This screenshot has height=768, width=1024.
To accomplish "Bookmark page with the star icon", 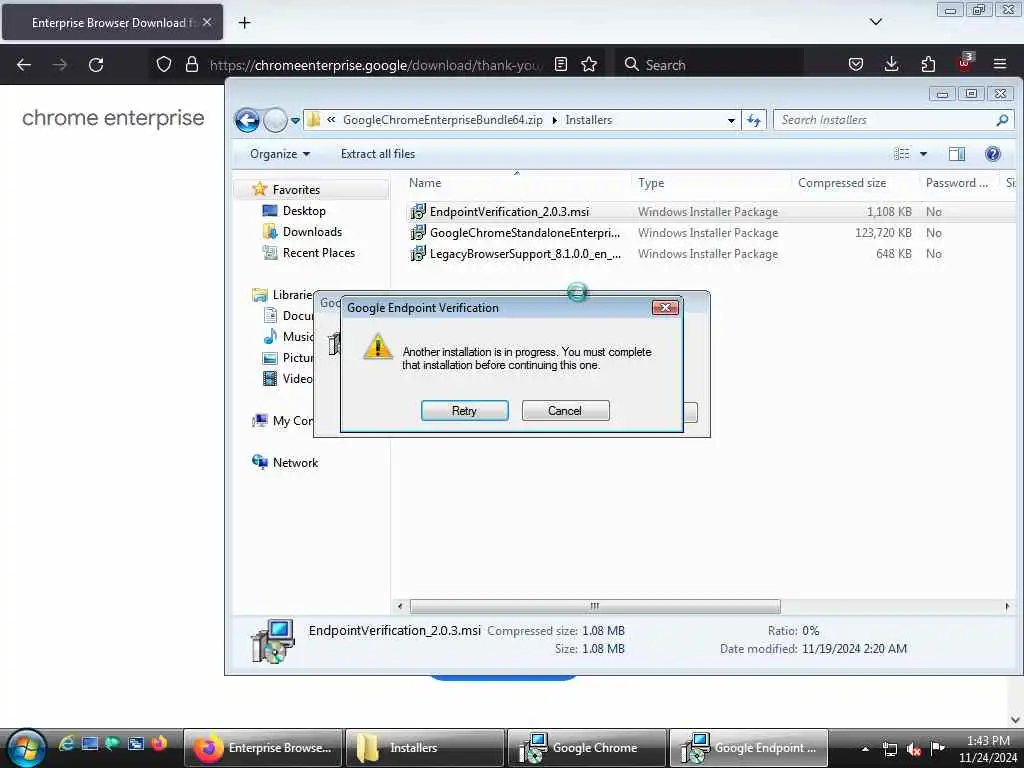I will click(589, 64).
